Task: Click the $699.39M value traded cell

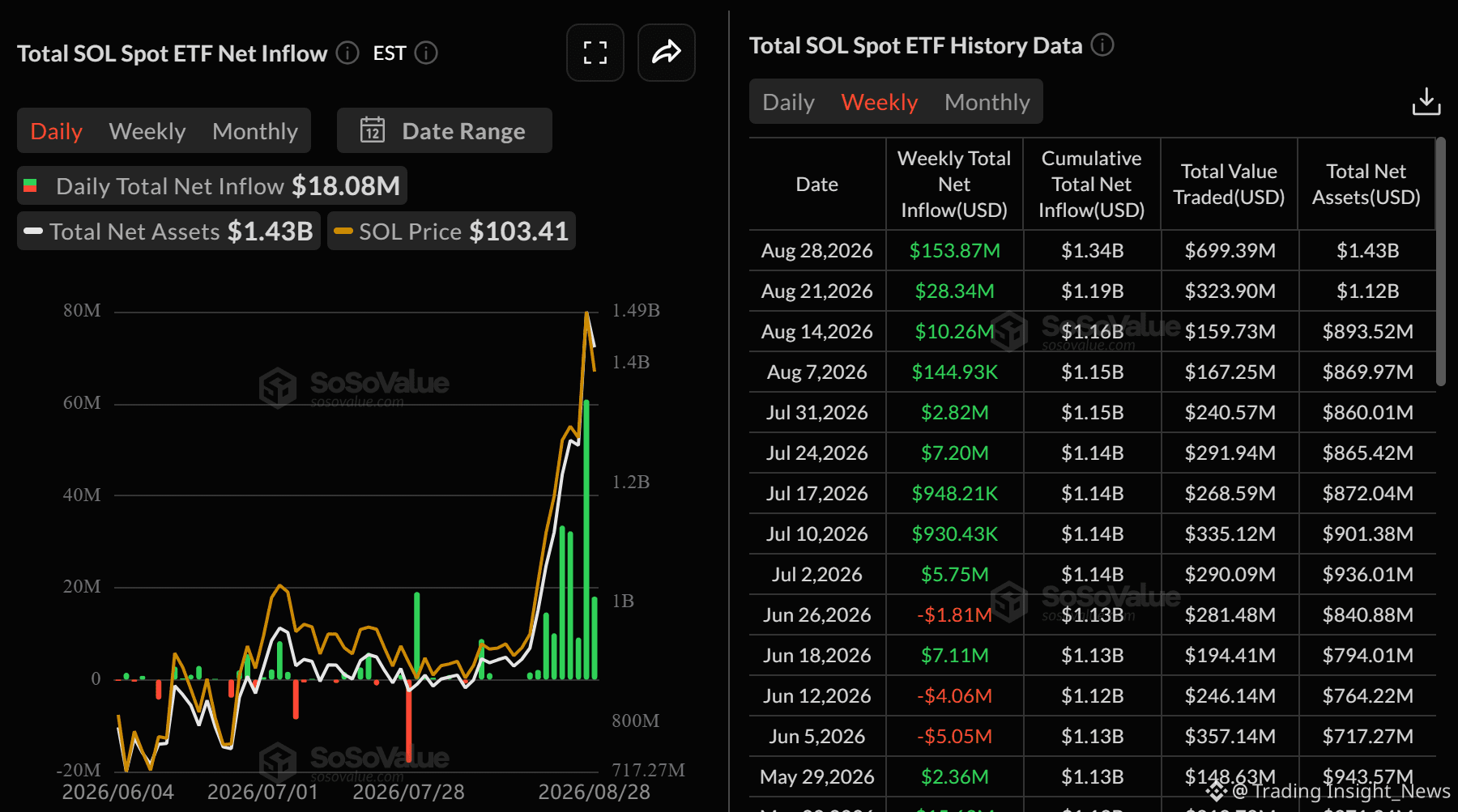Action: coord(1230,251)
